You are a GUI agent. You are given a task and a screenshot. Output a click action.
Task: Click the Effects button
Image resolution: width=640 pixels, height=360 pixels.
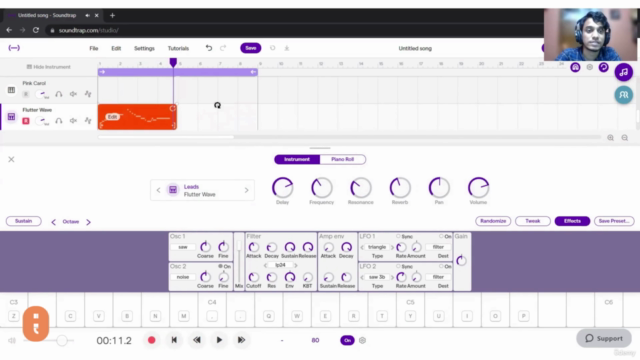tap(572, 221)
